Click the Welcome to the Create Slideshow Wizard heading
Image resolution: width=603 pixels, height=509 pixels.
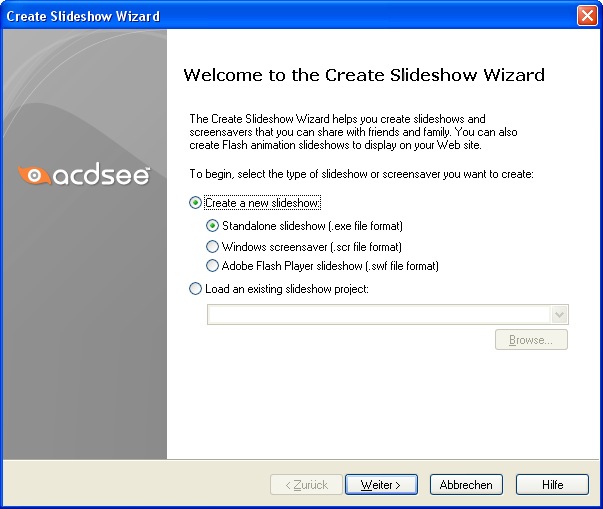(x=364, y=75)
